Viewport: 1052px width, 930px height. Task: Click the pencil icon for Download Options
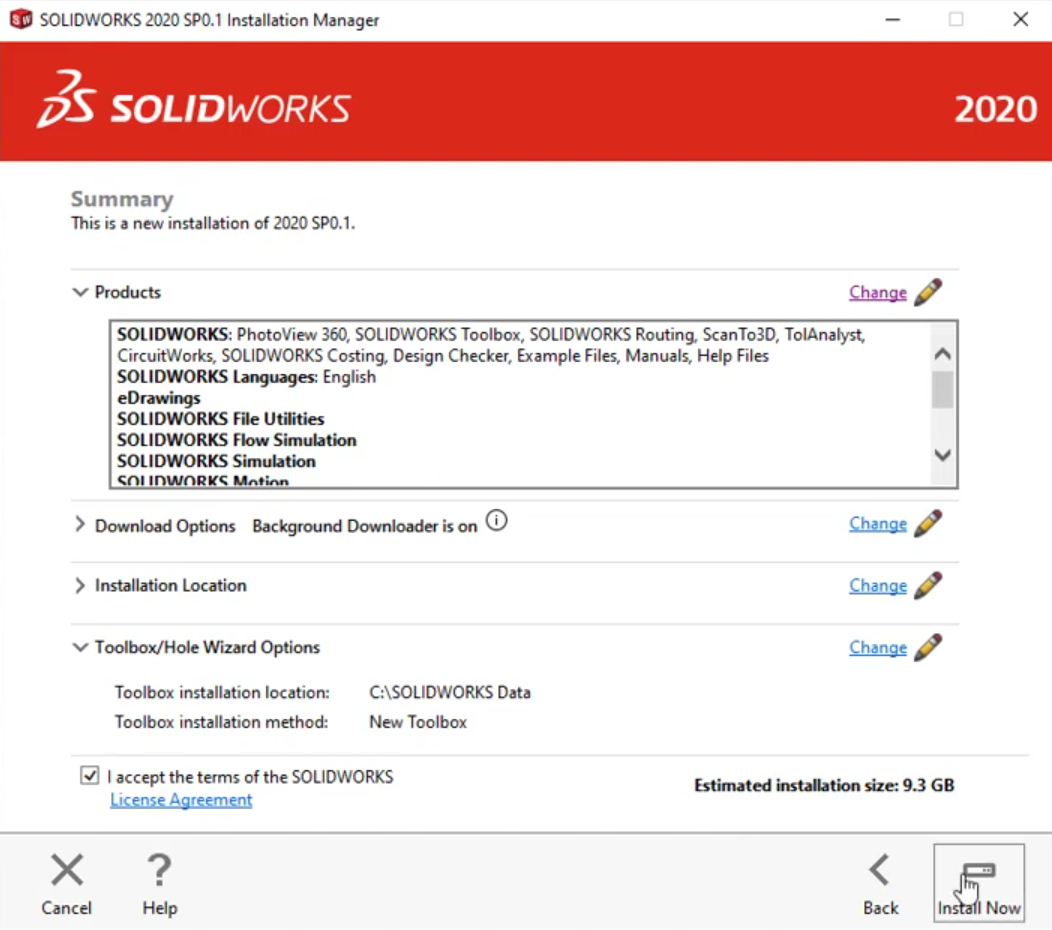(x=927, y=524)
